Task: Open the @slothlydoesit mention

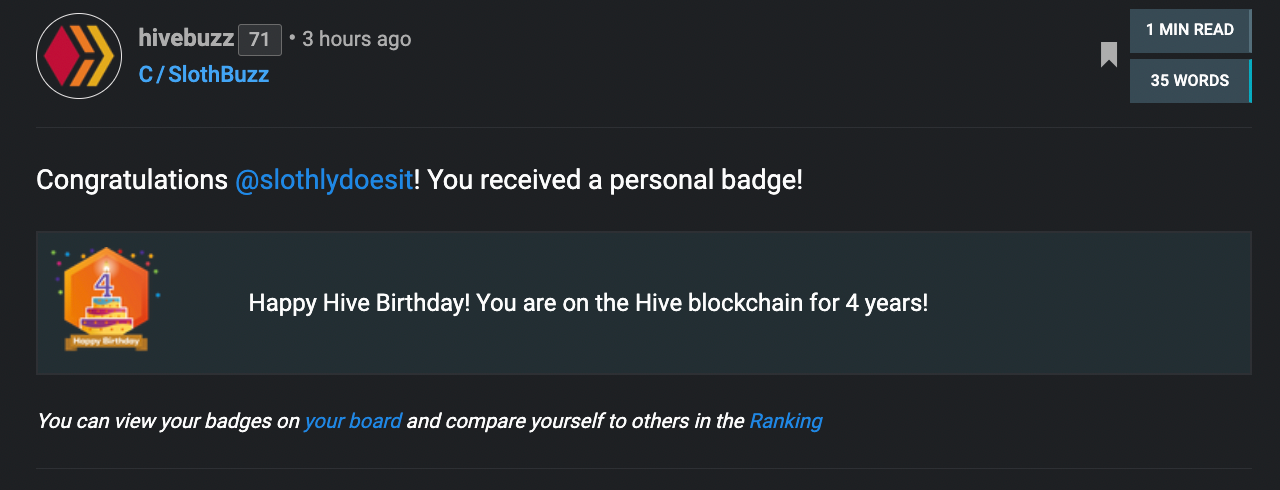Action: (324, 181)
